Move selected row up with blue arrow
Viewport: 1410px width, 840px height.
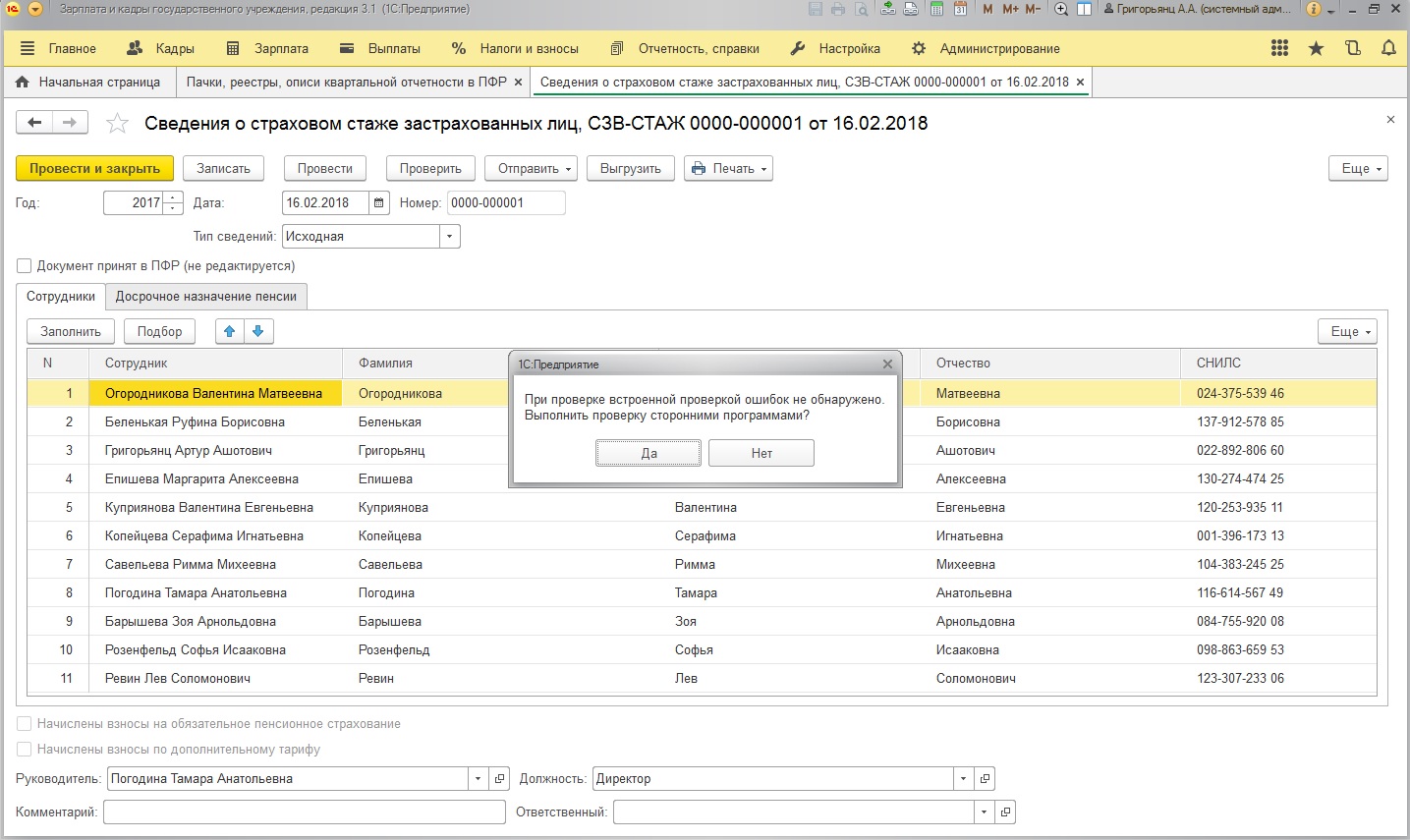(x=230, y=331)
